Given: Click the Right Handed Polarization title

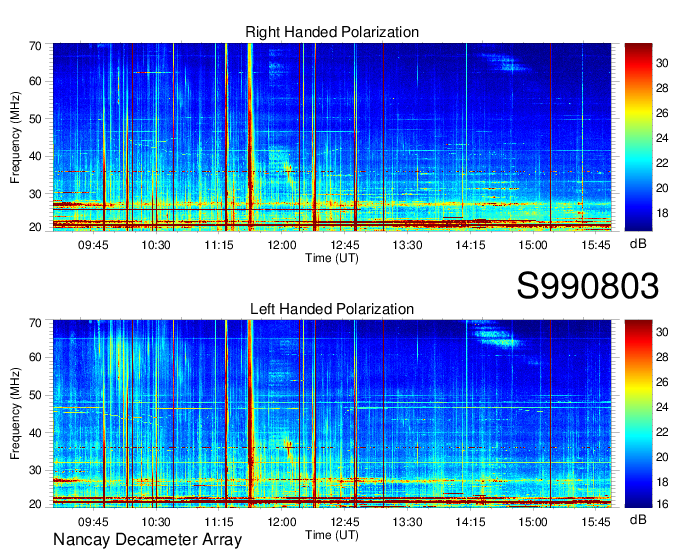Looking at the screenshot, I should pyautogui.click(x=332, y=32).
